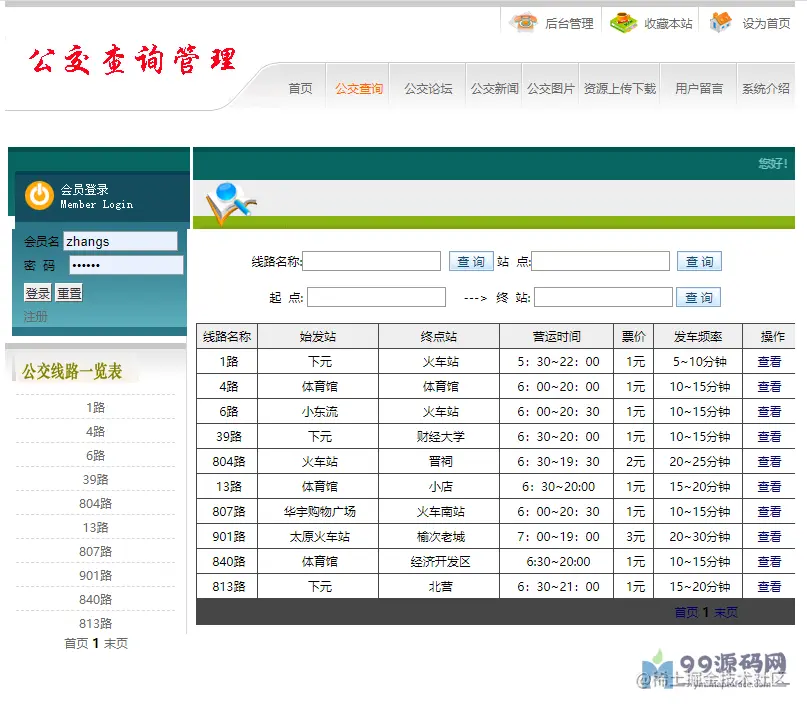The height and width of the screenshot is (709, 807).
Task: Click the 营运时间 column header
Action: point(556,336)
